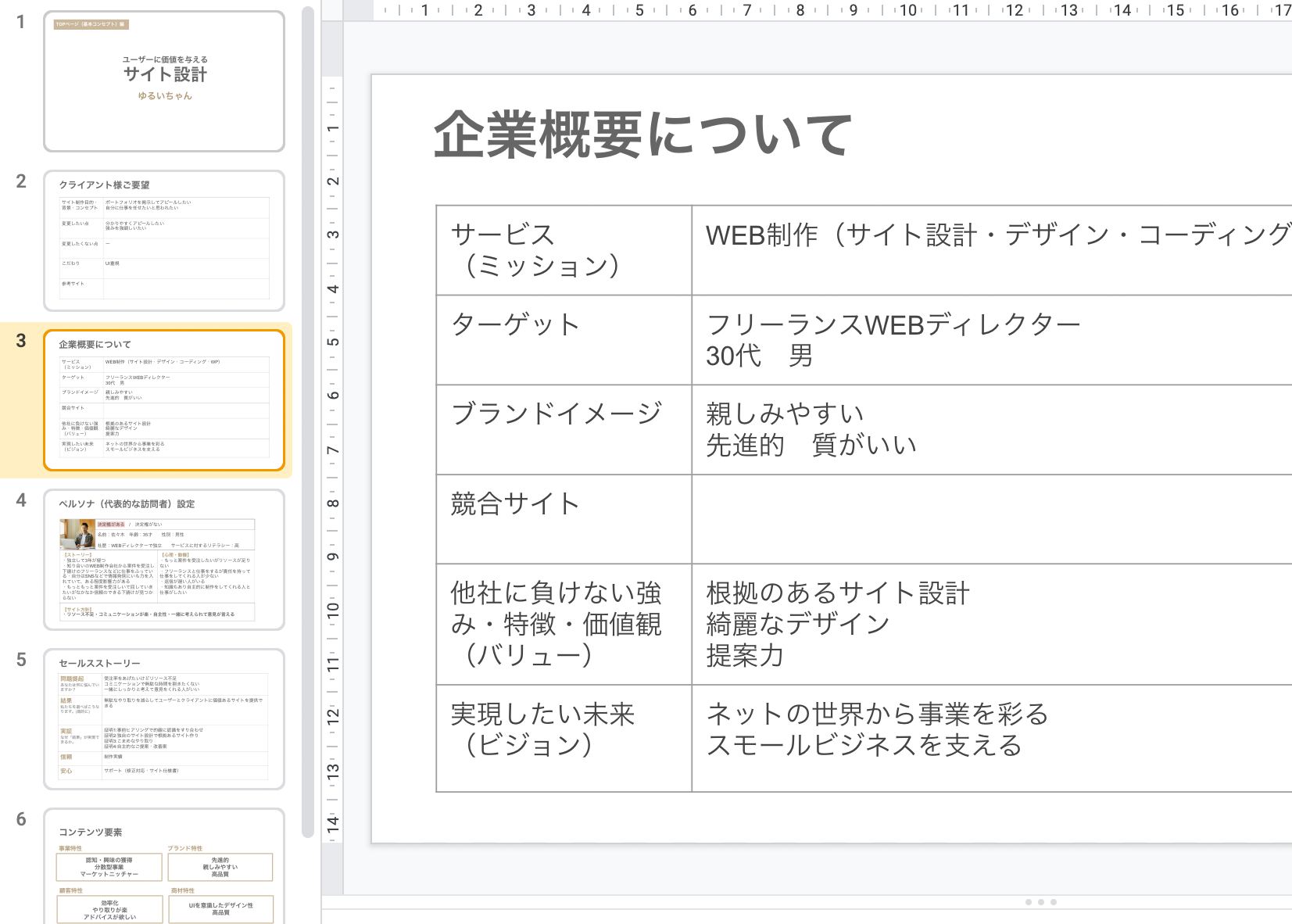Select slide 2 thumbnail 'クライアント様ご要望'
This screenshot has width=1292, height=924.
click(164, 241)
